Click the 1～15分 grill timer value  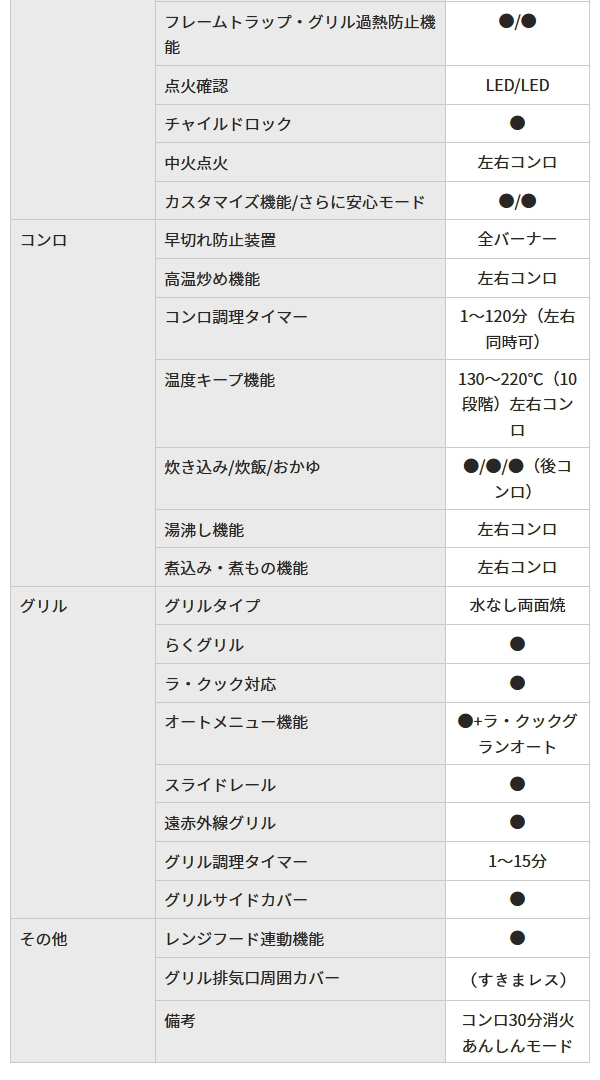(517, 861)
